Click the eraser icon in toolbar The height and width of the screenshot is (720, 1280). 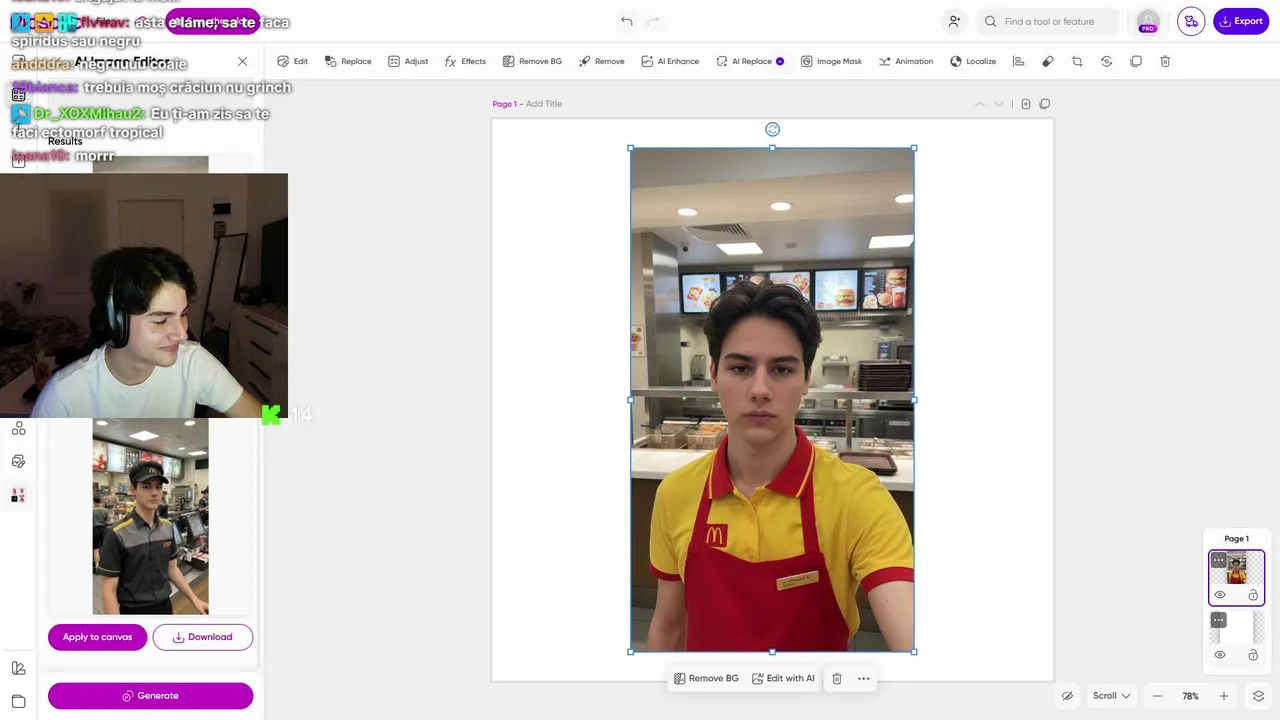click(1048, 61)
